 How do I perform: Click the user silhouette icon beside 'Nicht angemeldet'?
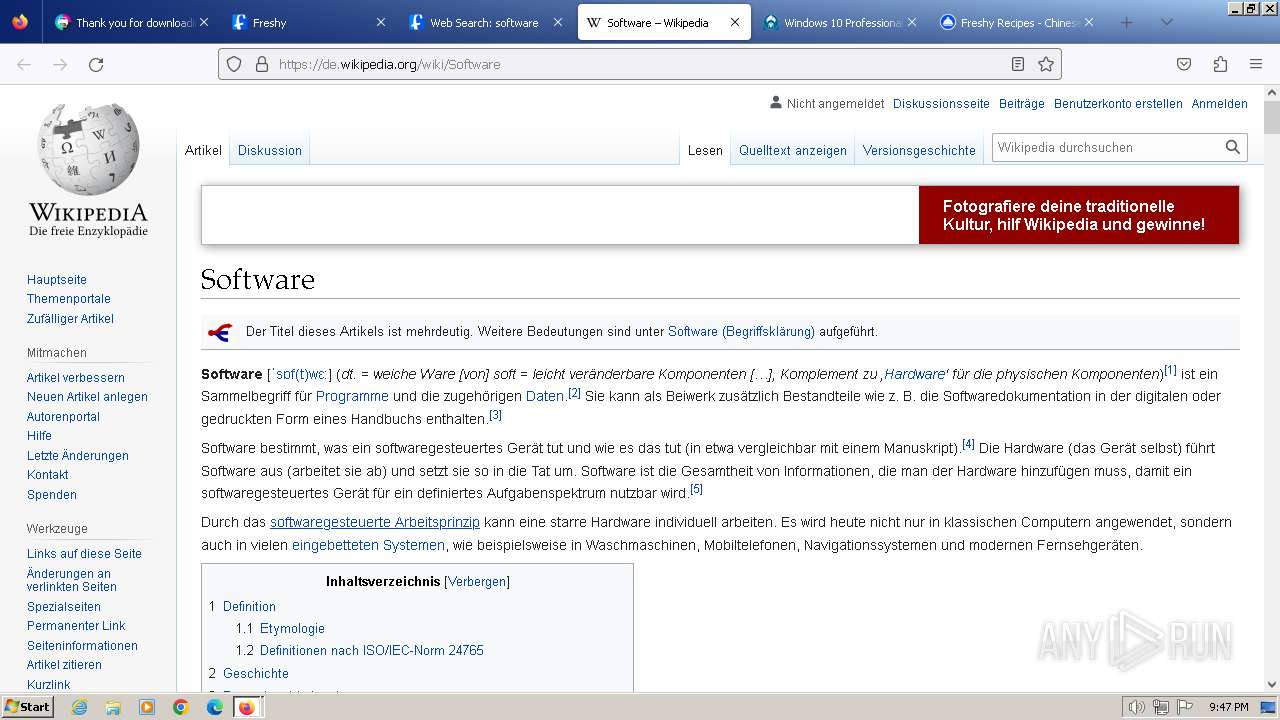pyautogui.click(x=776, y=102)
